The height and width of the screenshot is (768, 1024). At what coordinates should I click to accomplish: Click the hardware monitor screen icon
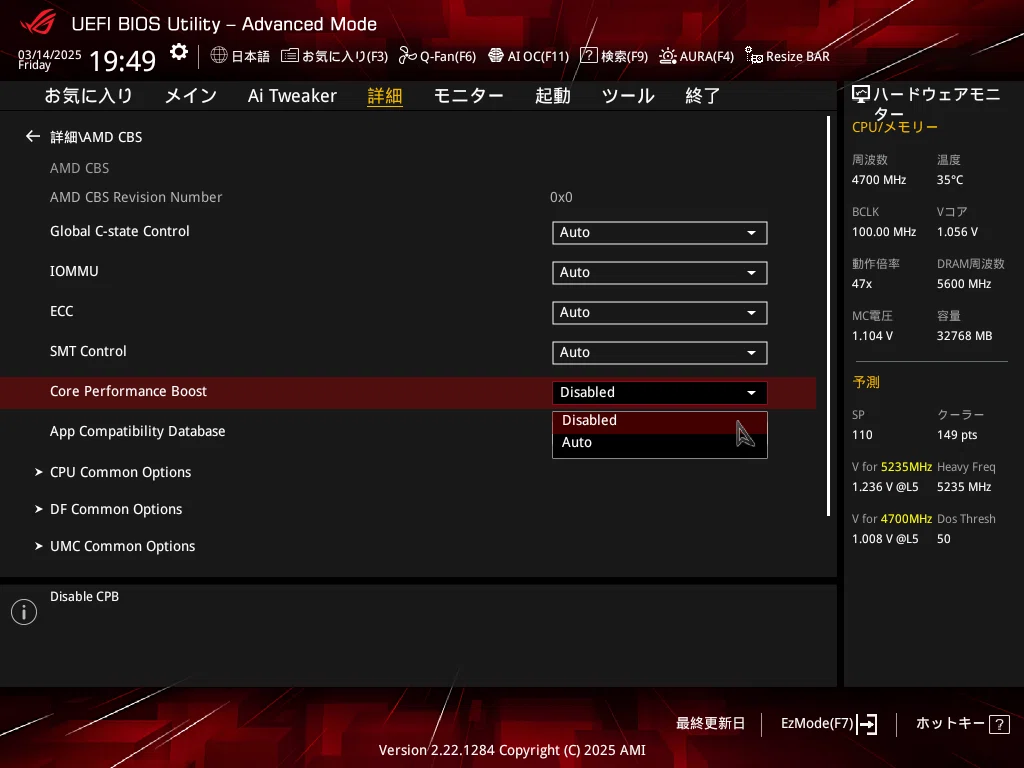point(861,95)
